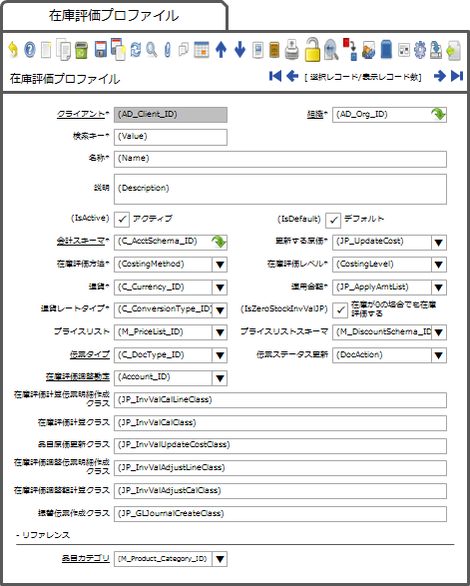Save record with the floppy disk icon
The image size is (470, 586).
100,50
